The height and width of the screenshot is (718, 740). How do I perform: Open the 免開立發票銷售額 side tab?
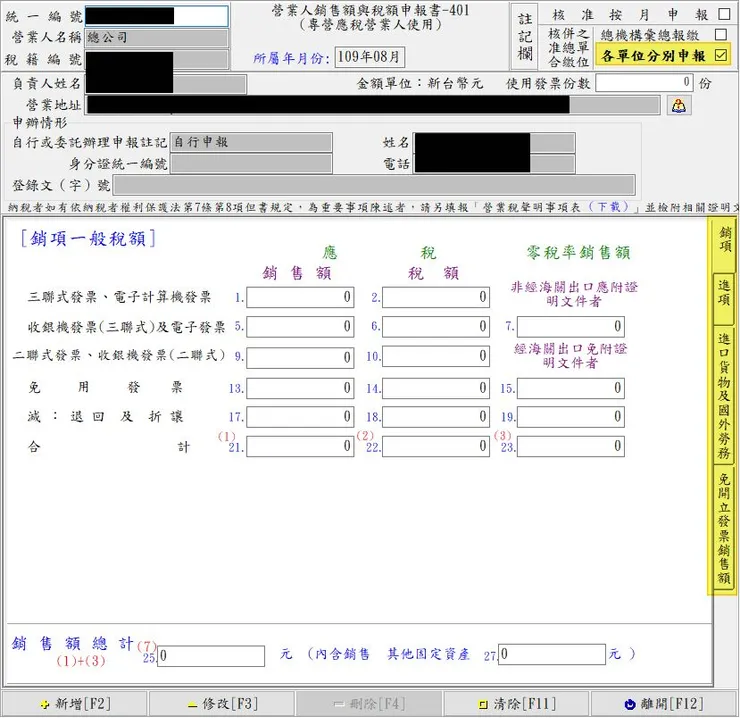723,528
